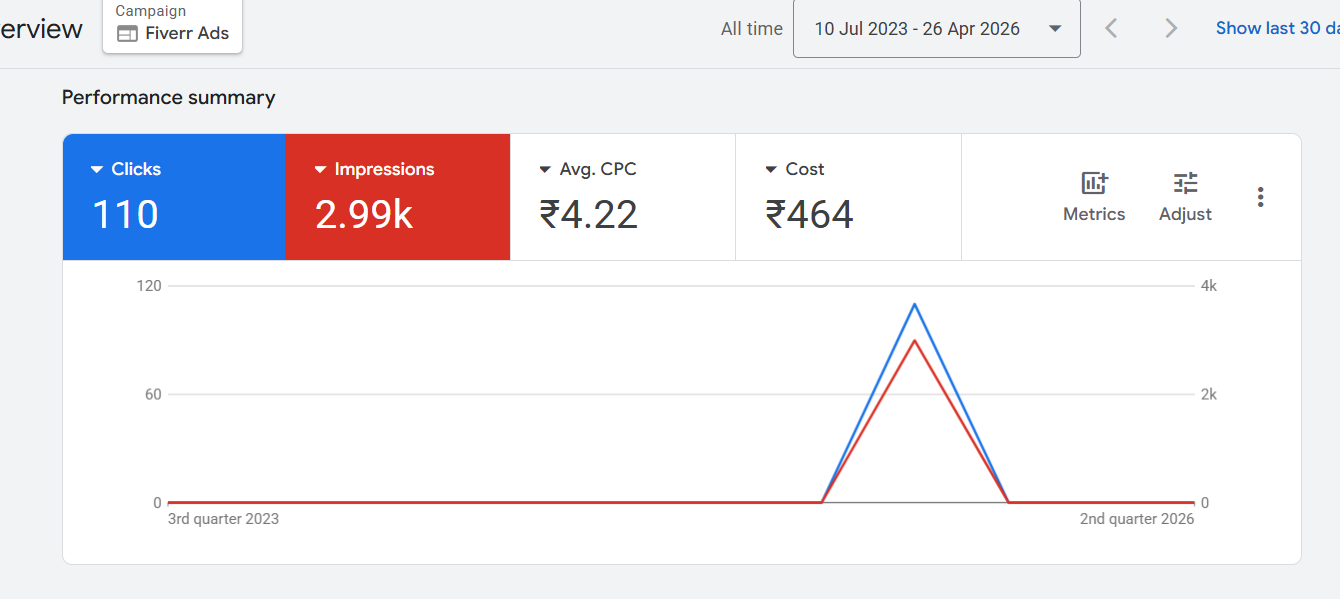Click the Show last 30 days link
The width and height of the screenshot is (1340, 599).
pyautogui.click(x=1277, y=28)
